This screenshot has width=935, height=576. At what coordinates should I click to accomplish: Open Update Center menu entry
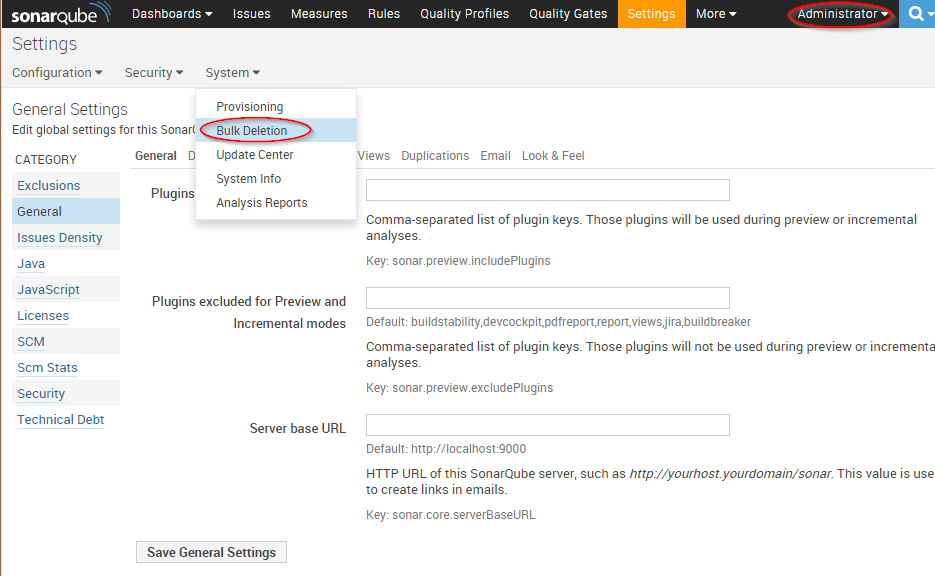276,154
